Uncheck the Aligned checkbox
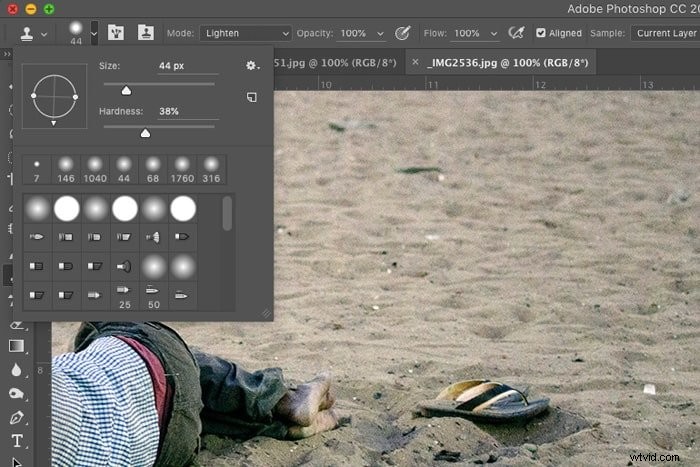The width and height of the screenshot is (700, 467). point(541,33)
